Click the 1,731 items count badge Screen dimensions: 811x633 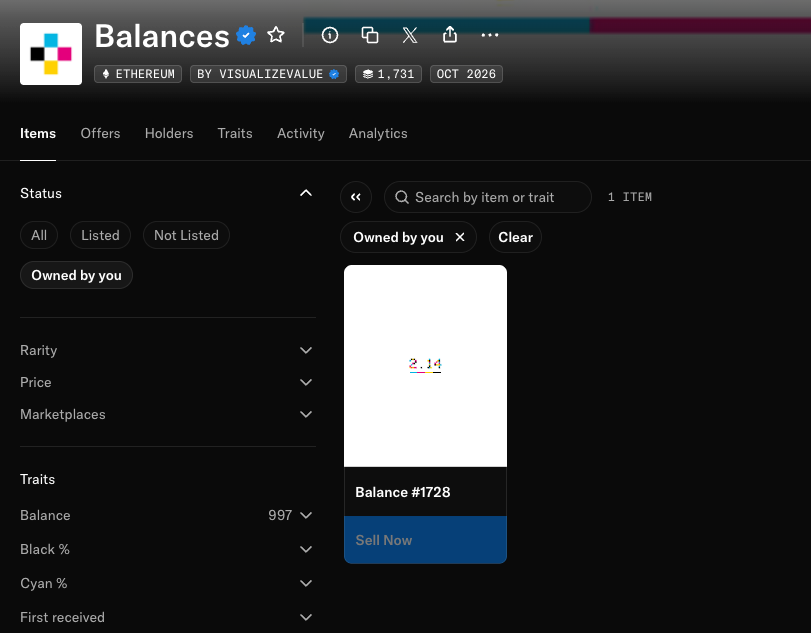click(x=388, y=74)
